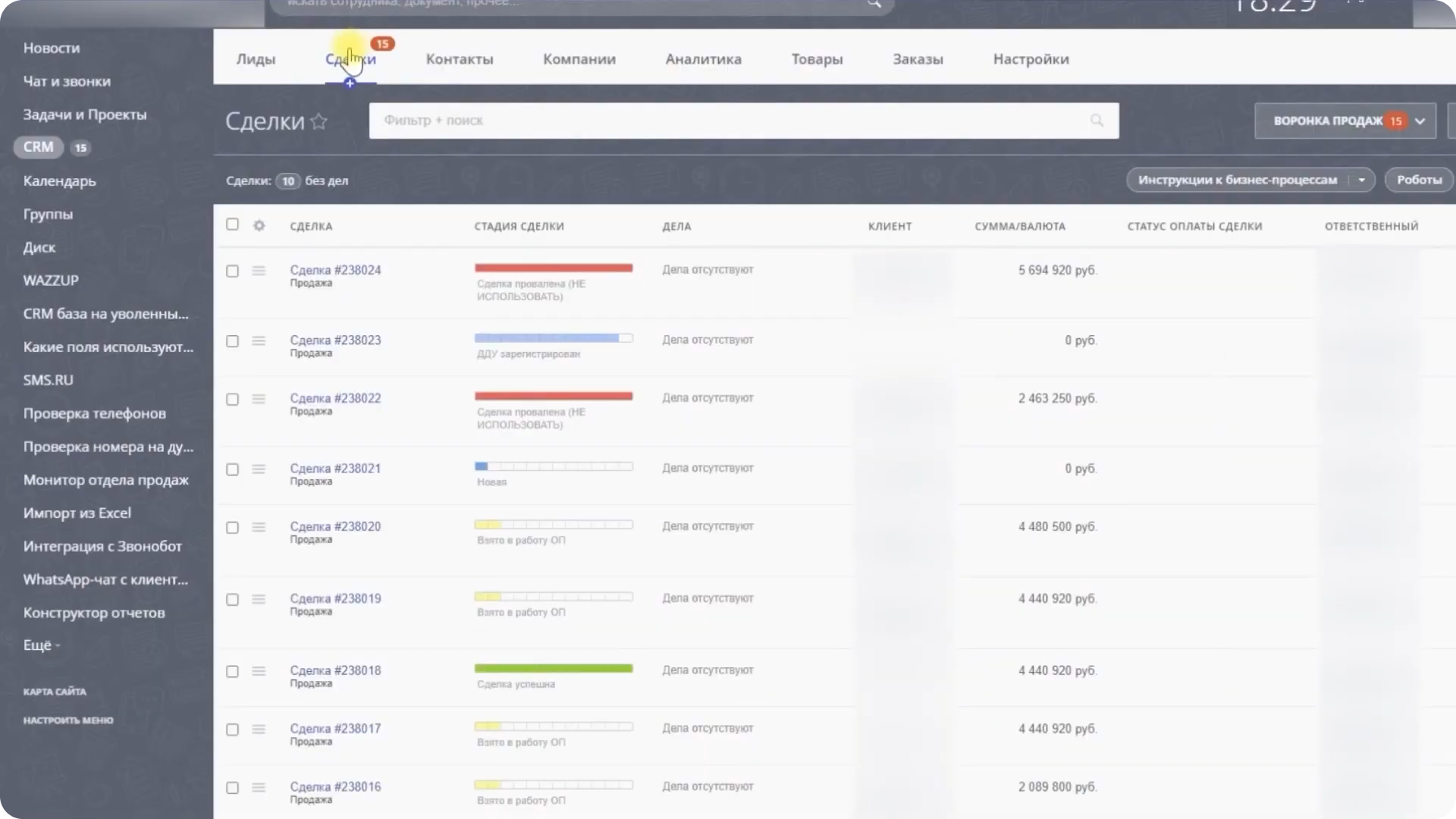Open arrow beside Инструкции к бизнес-процессам

coord(1361,180)
